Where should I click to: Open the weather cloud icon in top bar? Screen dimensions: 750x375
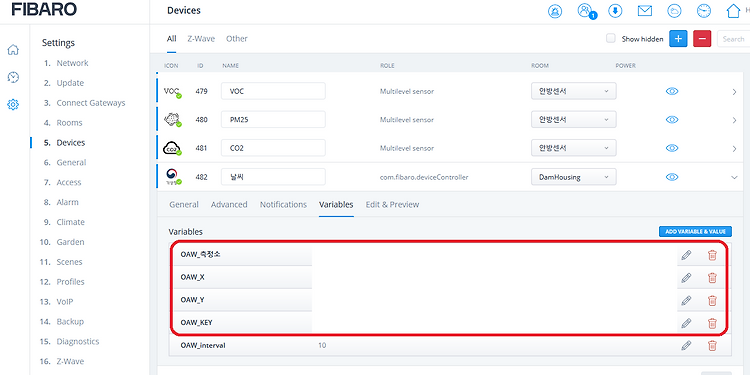pos(674,11)
